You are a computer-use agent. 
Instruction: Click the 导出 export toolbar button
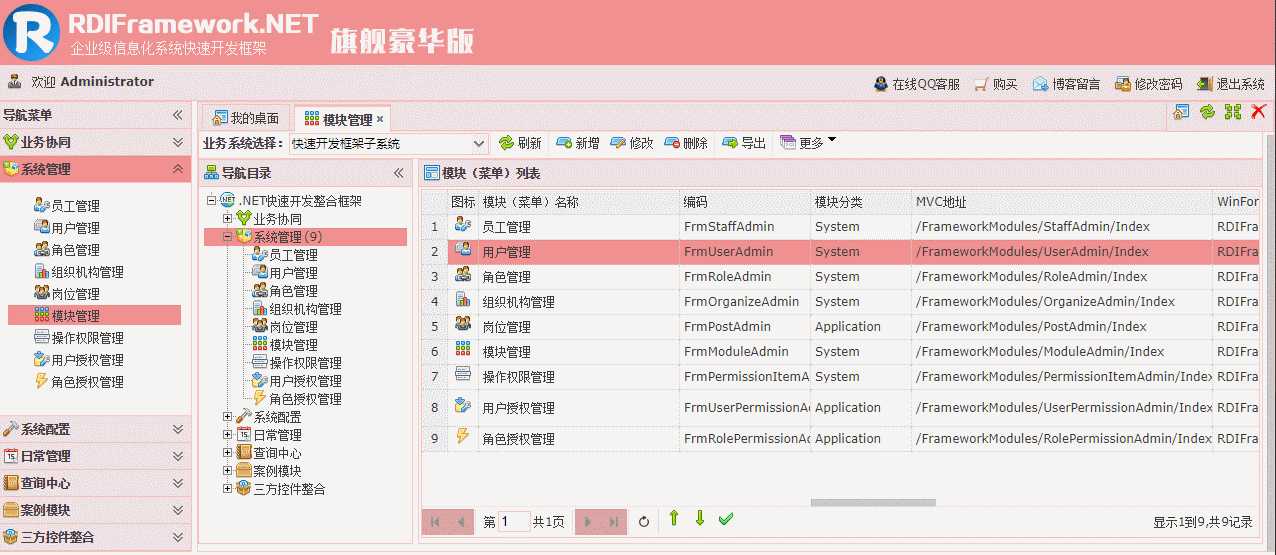[744, 143]
